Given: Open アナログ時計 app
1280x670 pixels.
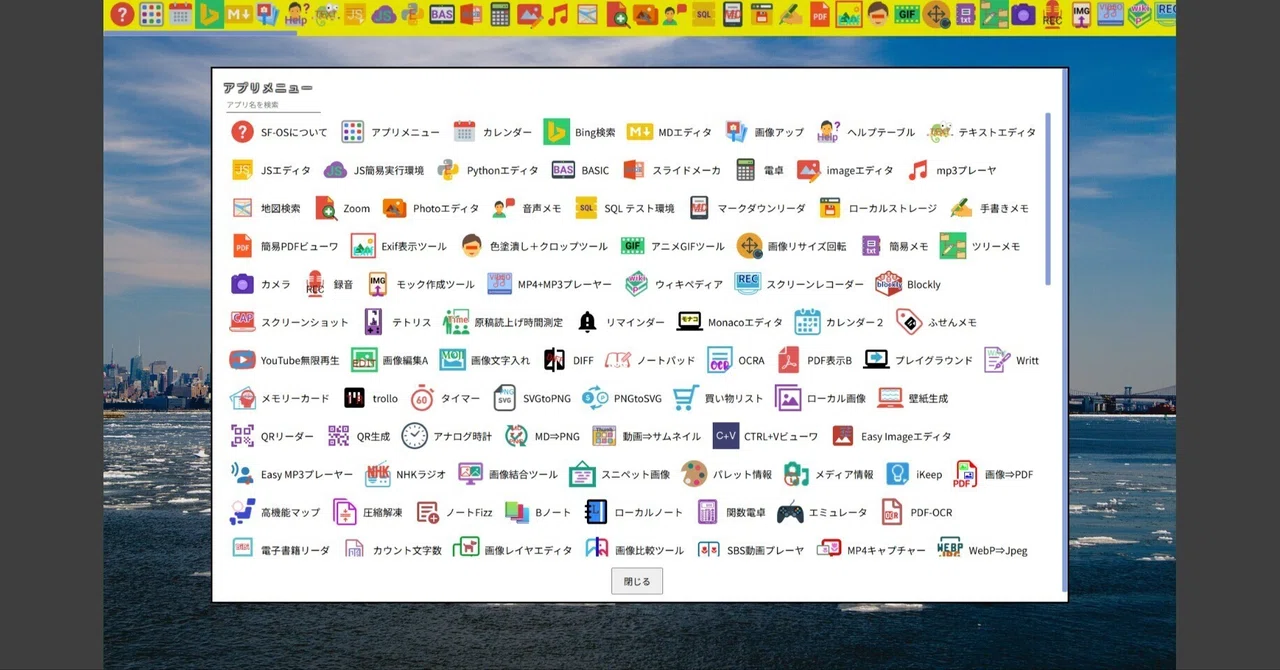Looking at the screenshot, I should pyautogui.click(x=447, y=436).
